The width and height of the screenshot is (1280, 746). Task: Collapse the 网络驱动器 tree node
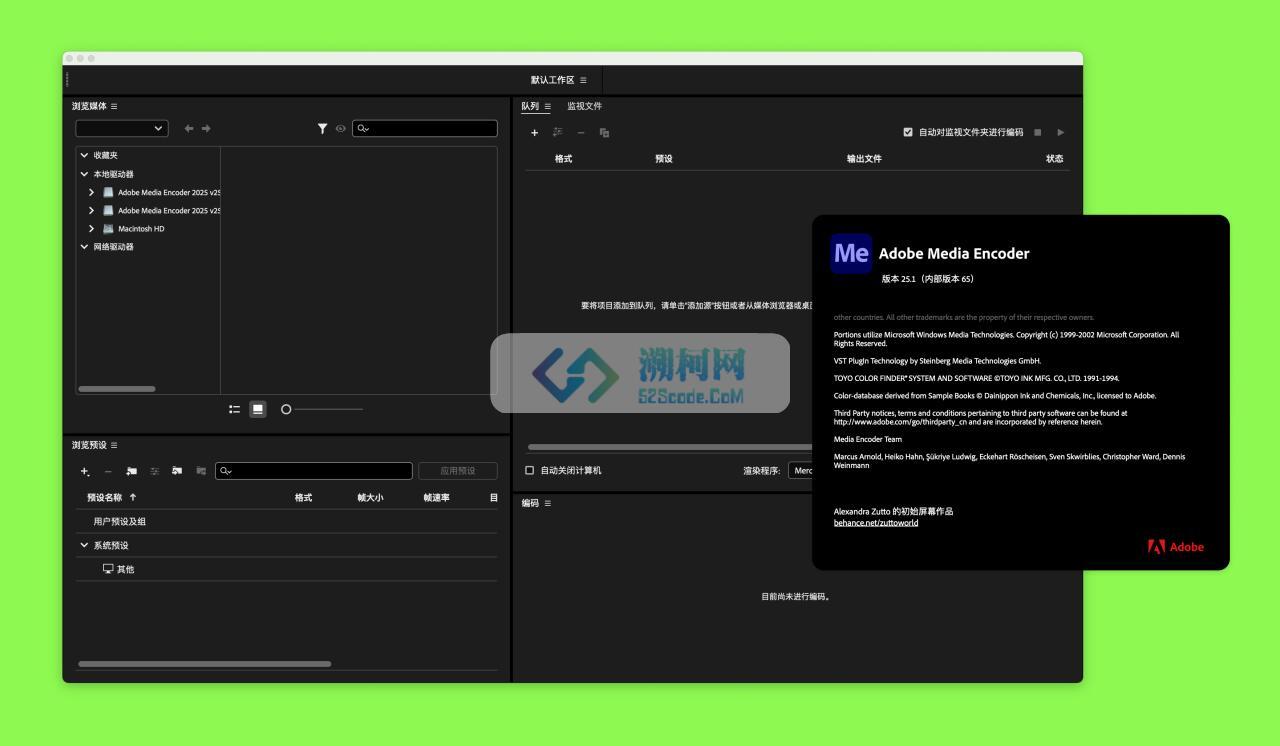84,246
